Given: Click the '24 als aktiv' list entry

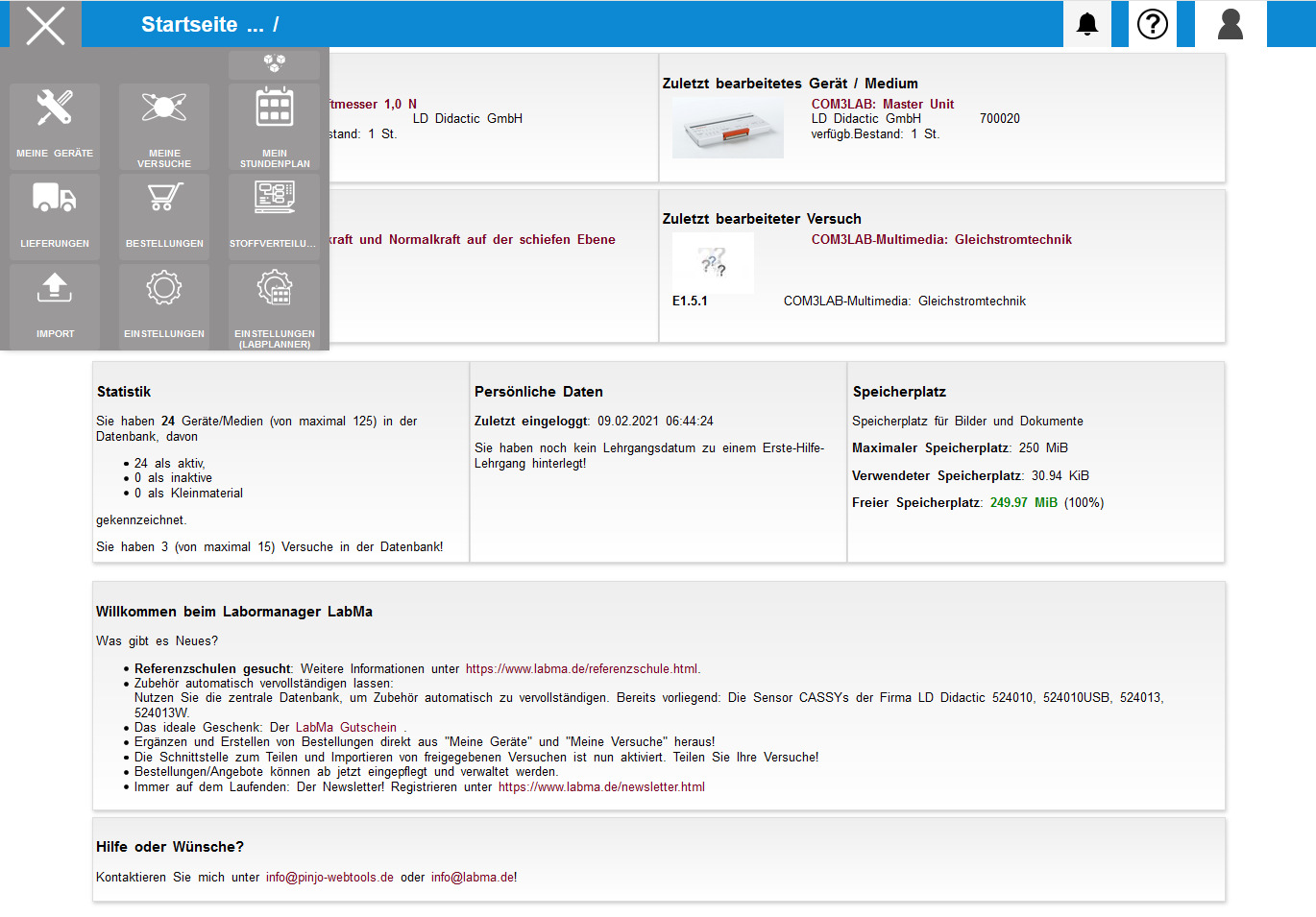Looking at the screenshot, I should point(169,464).
